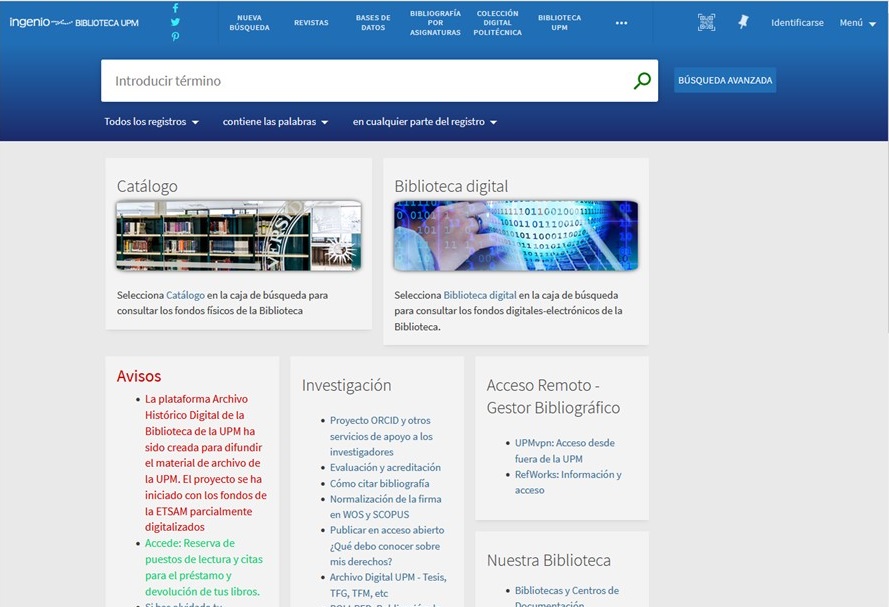Open 'Bibliotecas y Centros de Documentación' link
Image resolution: width=889 pixels, height=607 pixels.
567,597
